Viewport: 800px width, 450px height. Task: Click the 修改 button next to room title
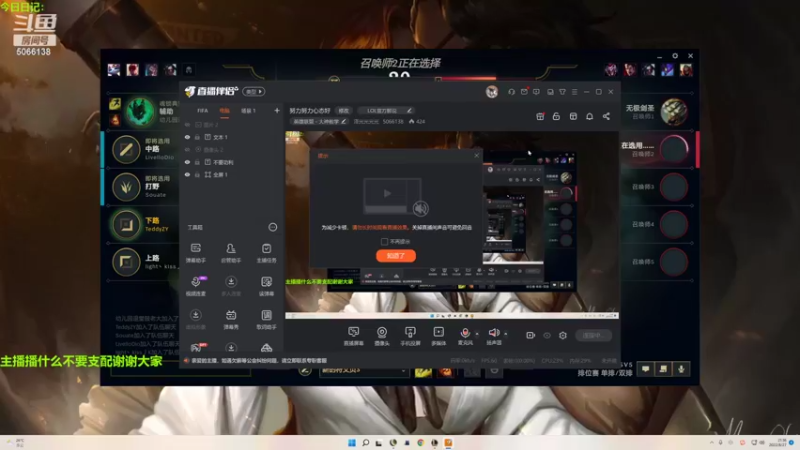click(344, 110)
